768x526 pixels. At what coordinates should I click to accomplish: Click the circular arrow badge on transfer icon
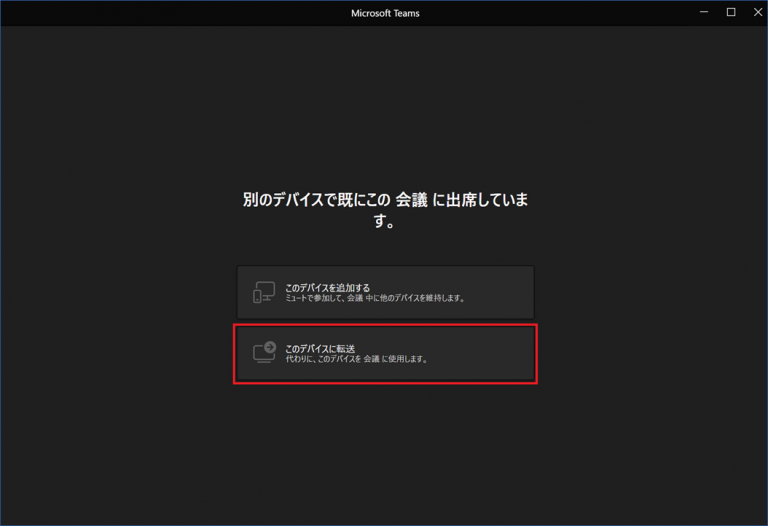269,347
